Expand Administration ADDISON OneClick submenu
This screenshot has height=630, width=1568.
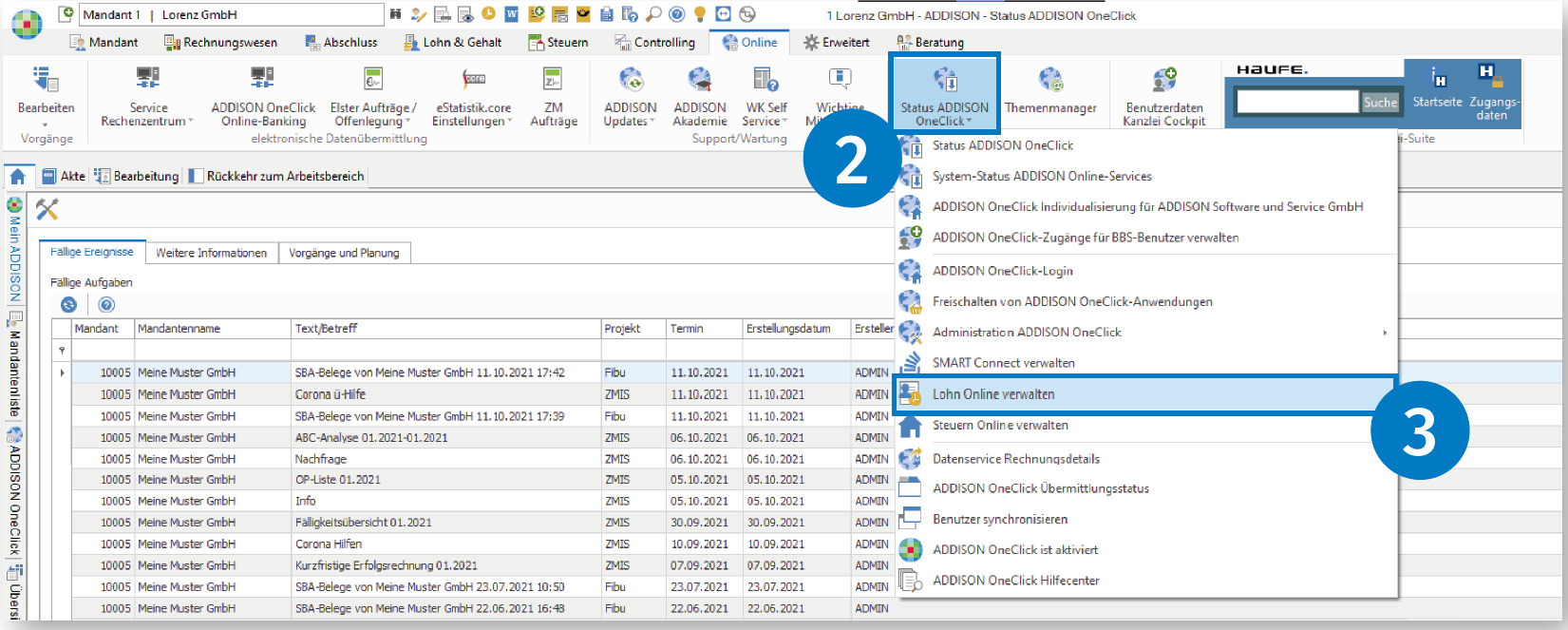(x=1385, y=333)
